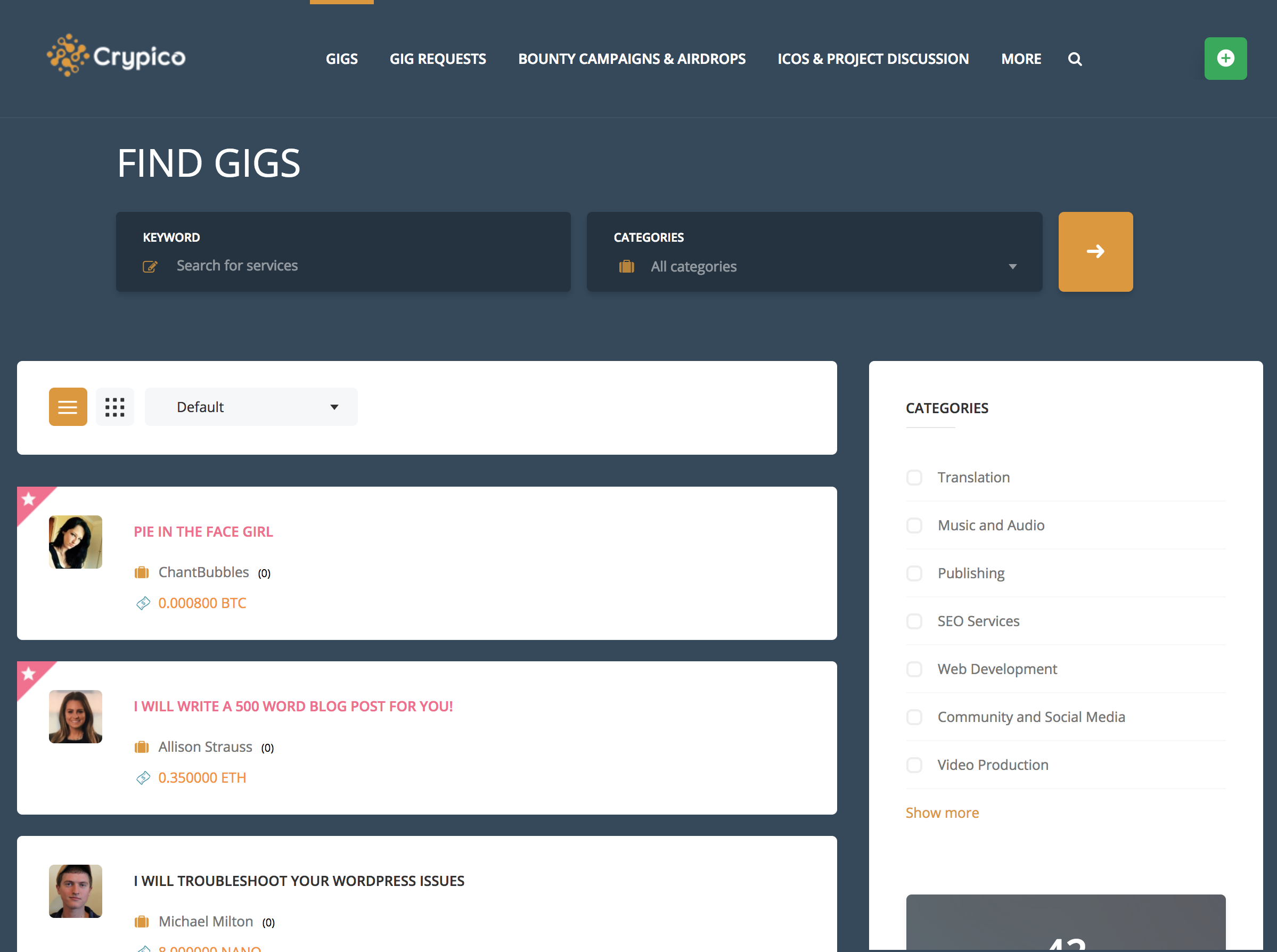The width and height of the screenshot is (1277, 952).
Task: Click briefcase icon beside Allison Strauss
Action: tap(141, 747)
